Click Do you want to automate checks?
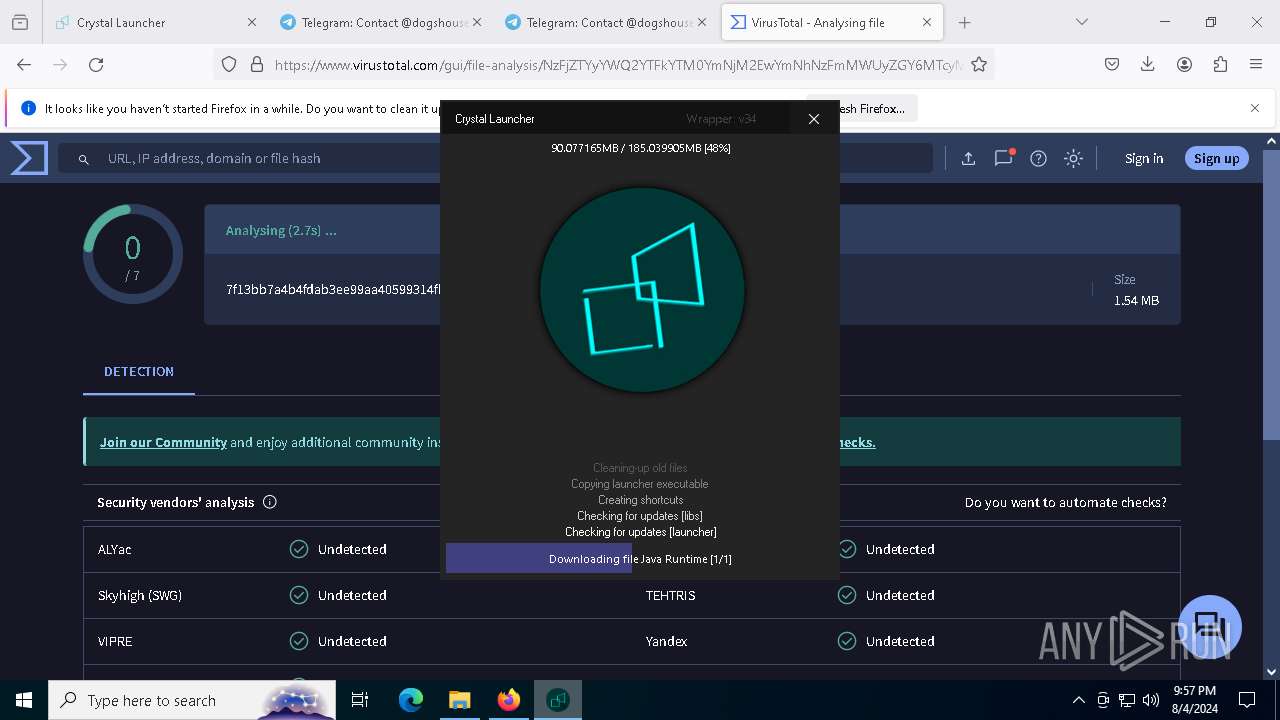This screenshot has height=720, width=1280. 1066,502
